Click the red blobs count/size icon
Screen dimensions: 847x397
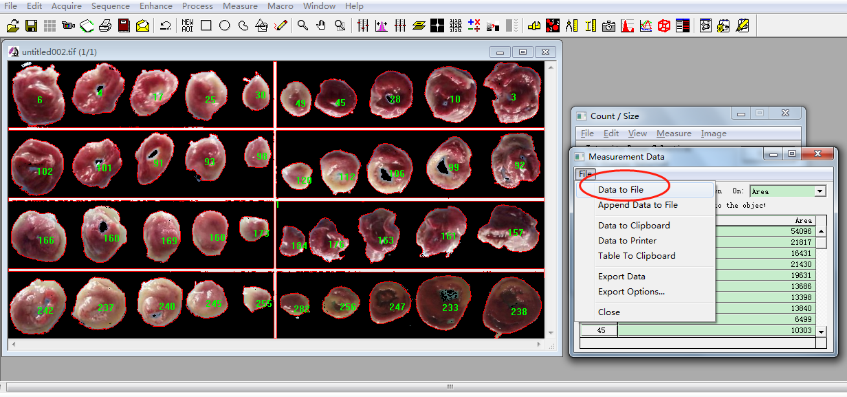pos(553,25)
